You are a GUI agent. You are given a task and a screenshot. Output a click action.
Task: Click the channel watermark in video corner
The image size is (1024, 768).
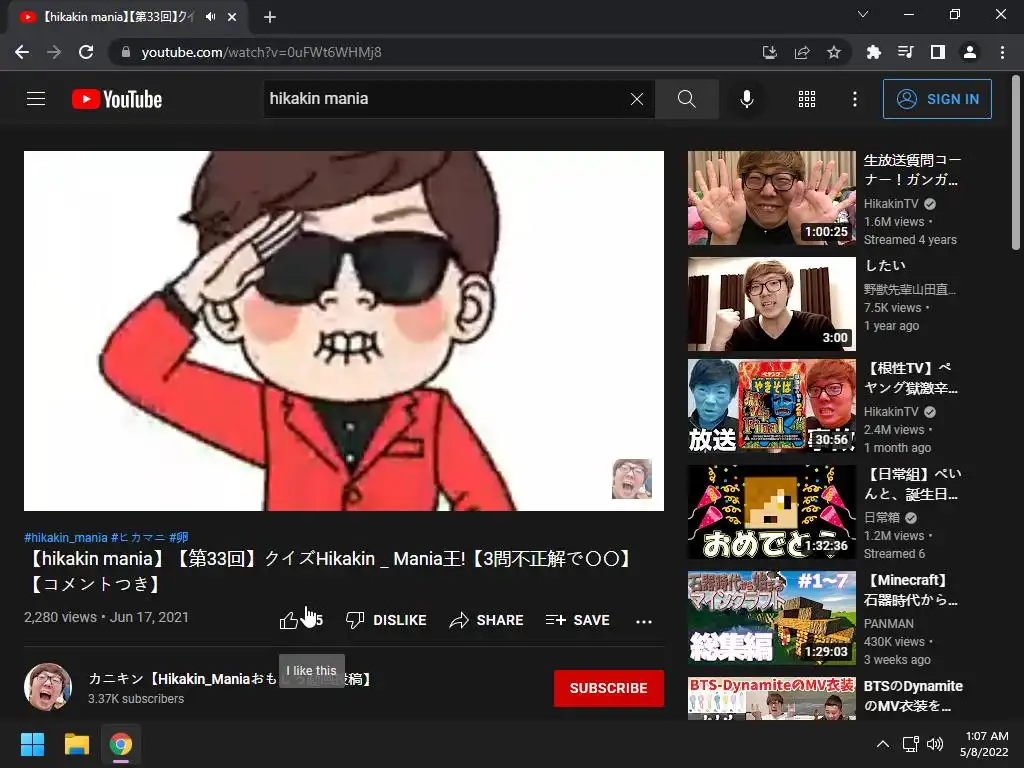pos(632,479)
